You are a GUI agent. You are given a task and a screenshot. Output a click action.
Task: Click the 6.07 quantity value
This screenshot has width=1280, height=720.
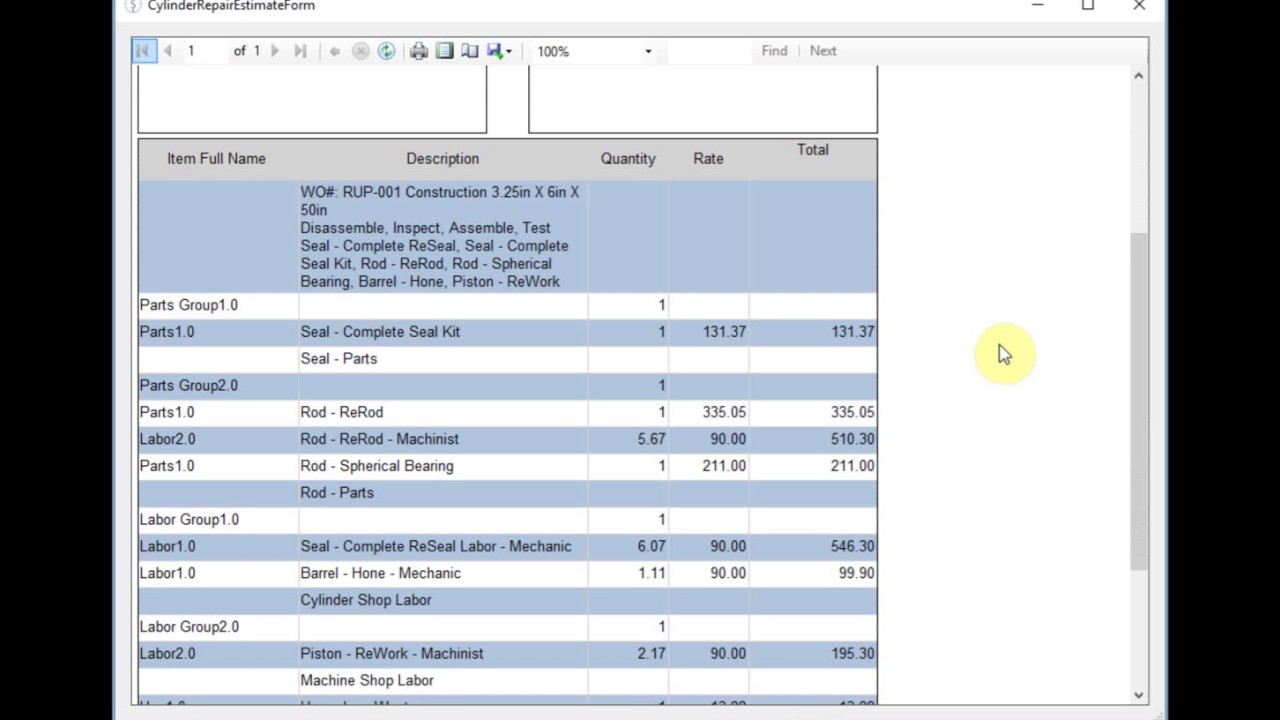pyautogui.click(x=651, y=546)
